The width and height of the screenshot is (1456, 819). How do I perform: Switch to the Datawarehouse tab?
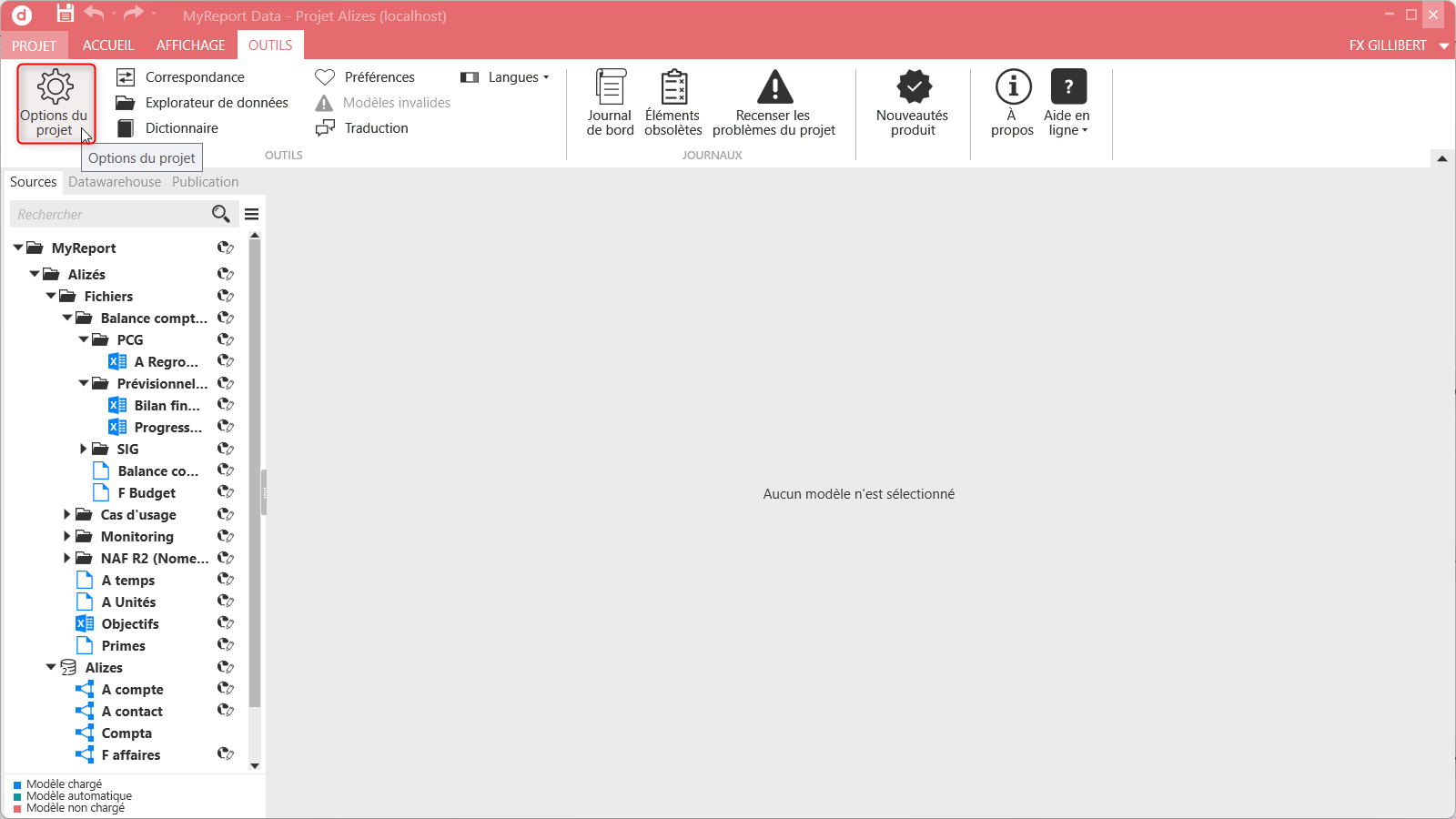click(x=115, y=182)
